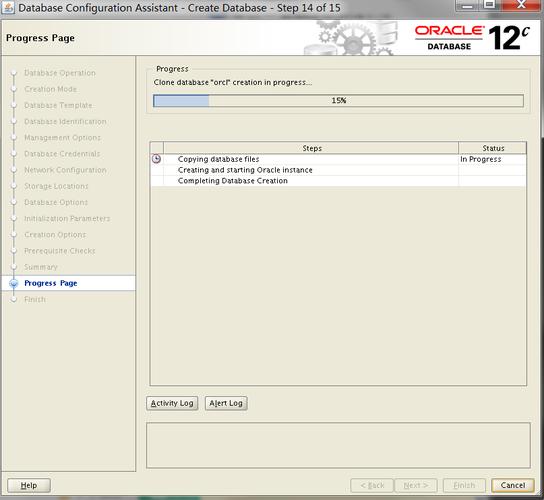Select the Creation Options step

[x=55, y=235]
